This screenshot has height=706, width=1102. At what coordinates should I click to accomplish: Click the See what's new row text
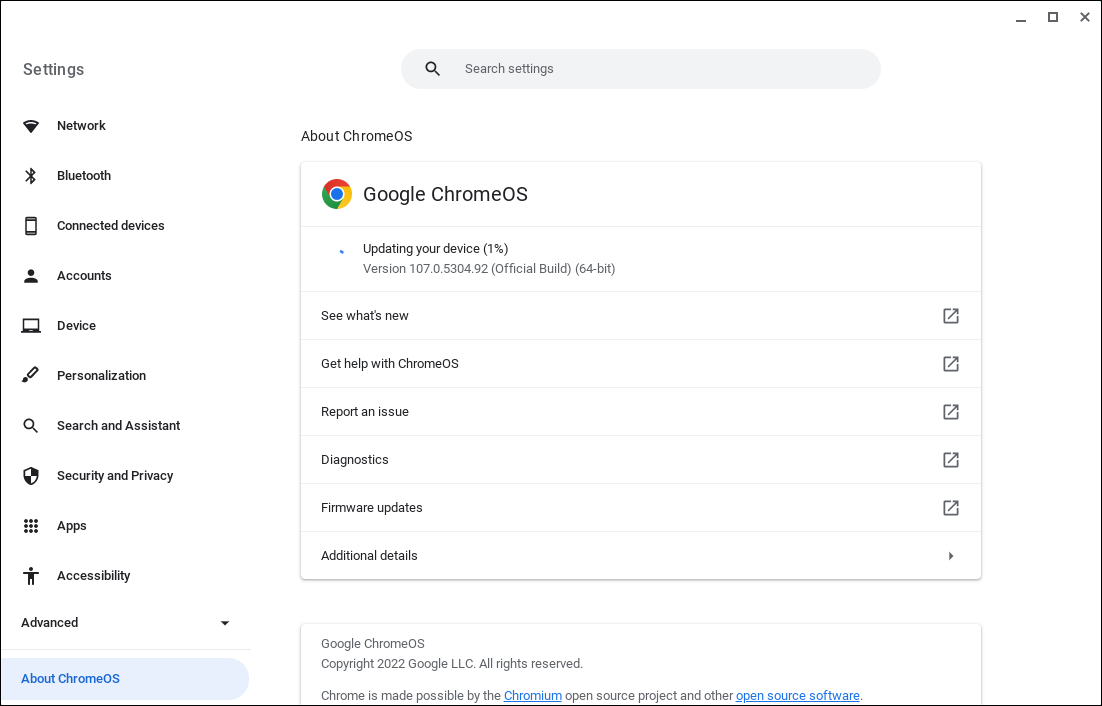point(364,315)
